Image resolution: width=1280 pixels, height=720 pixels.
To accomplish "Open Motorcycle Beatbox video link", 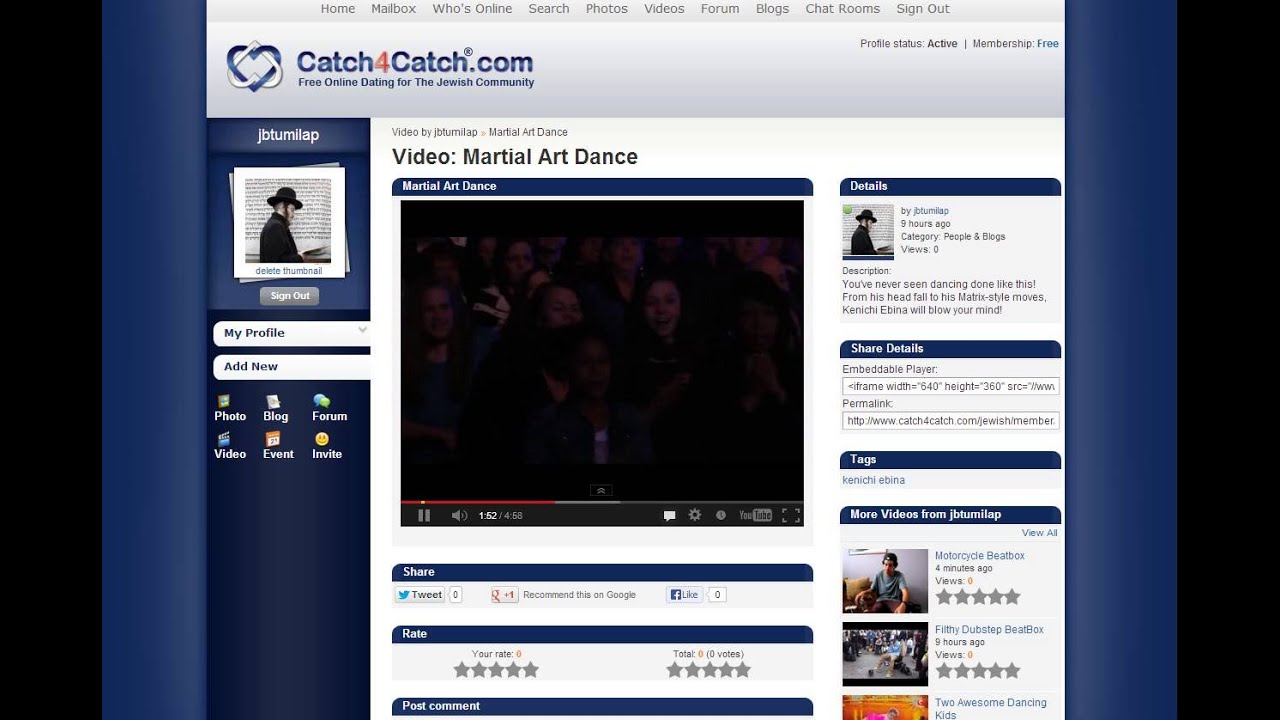I will [980, 556].
